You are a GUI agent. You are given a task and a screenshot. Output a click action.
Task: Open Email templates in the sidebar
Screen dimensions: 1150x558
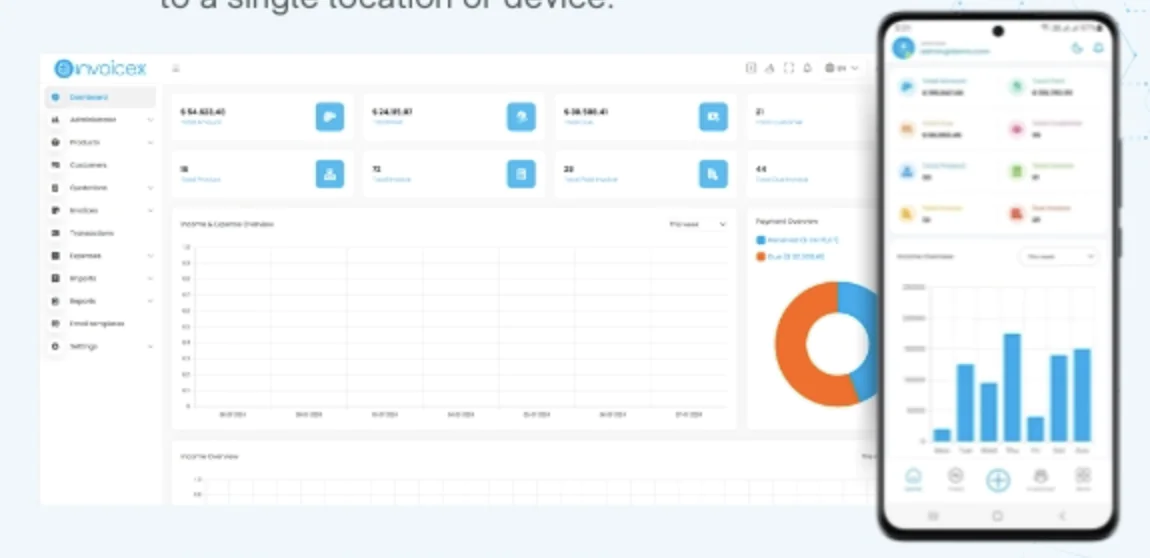click(x=100, y=323)
